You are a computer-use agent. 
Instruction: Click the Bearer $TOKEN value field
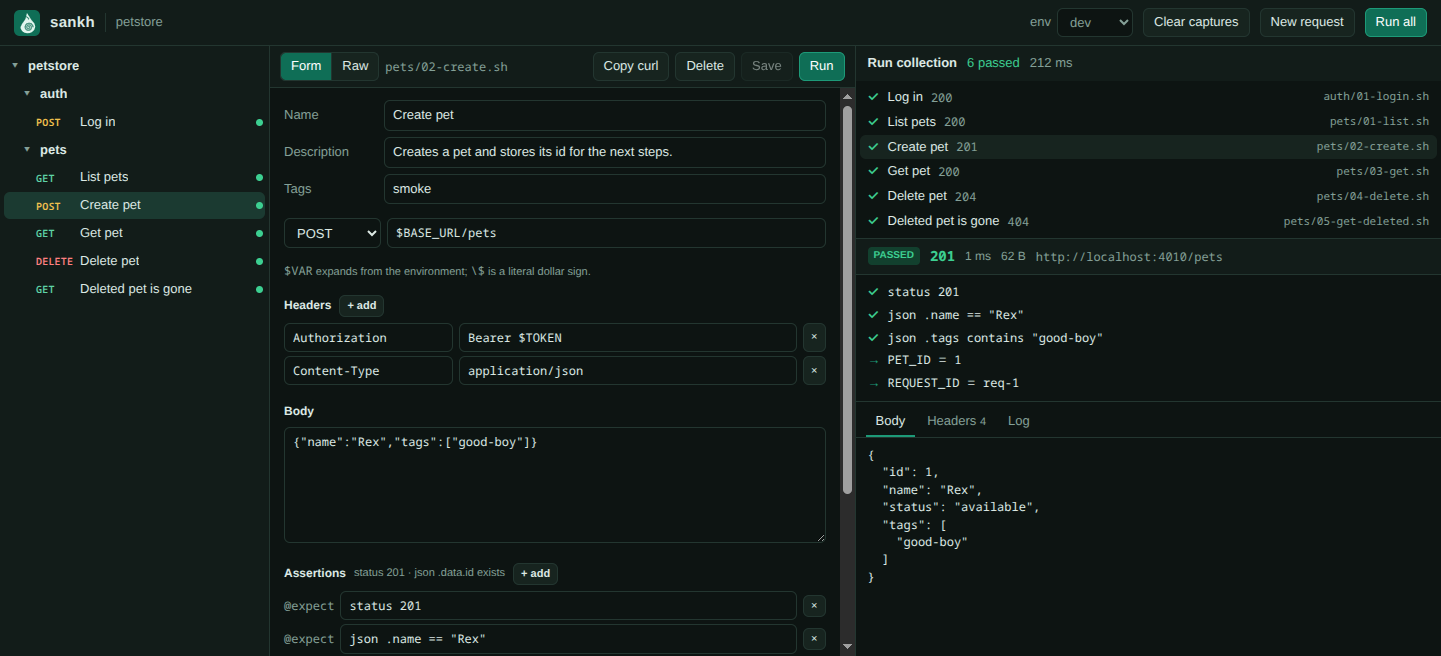point(628,338)
